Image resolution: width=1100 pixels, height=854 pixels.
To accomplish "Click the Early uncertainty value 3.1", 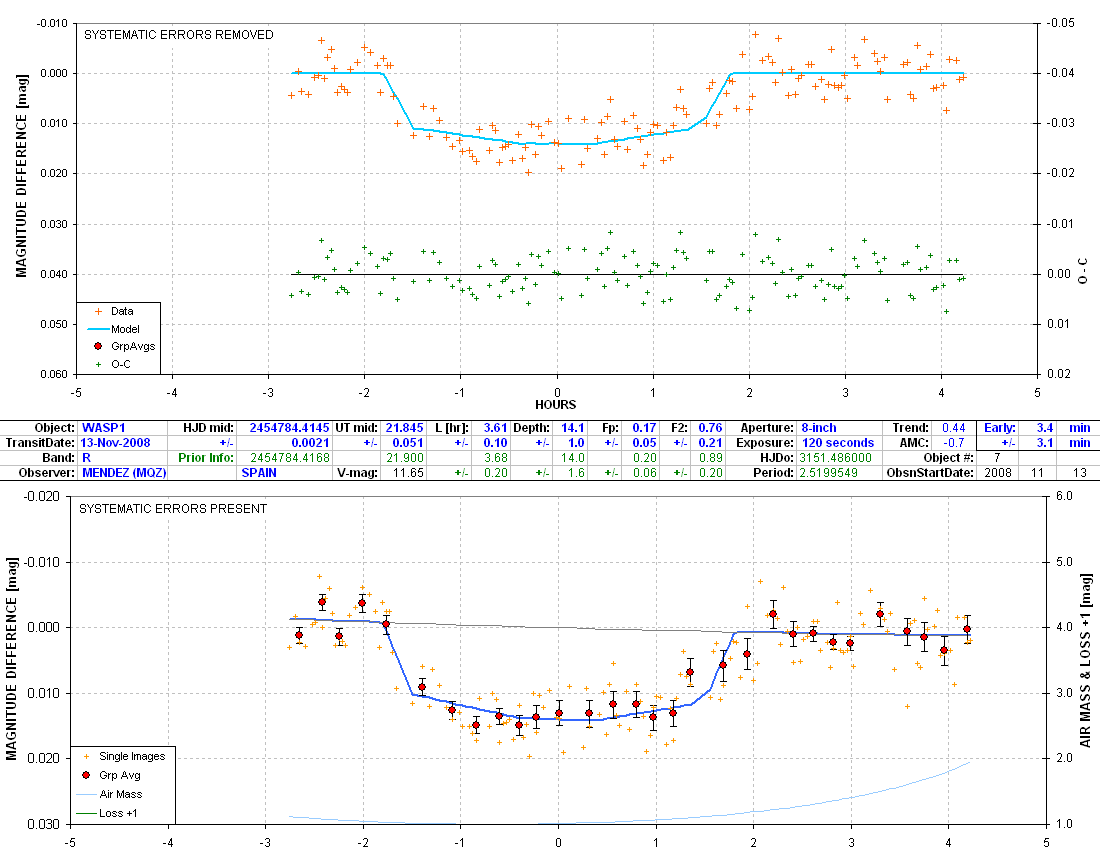I will [x=1045, y=443].
